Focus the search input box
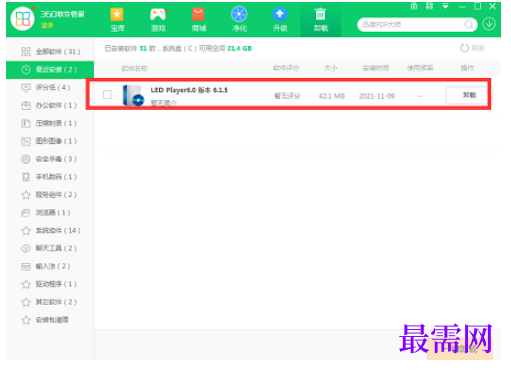The width and height of the screenshot is (511, 370). [412, 25]
